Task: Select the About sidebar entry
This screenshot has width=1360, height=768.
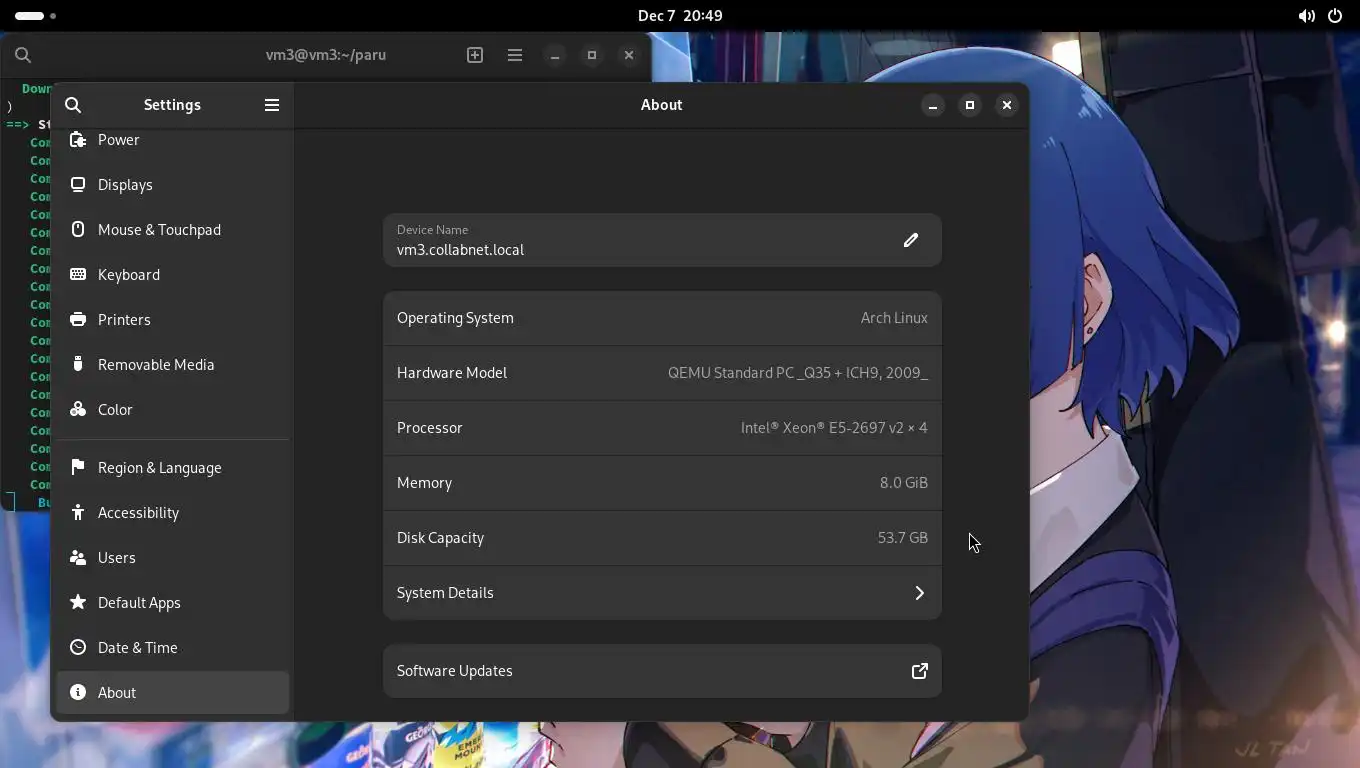Action: [x=173, y=693]
